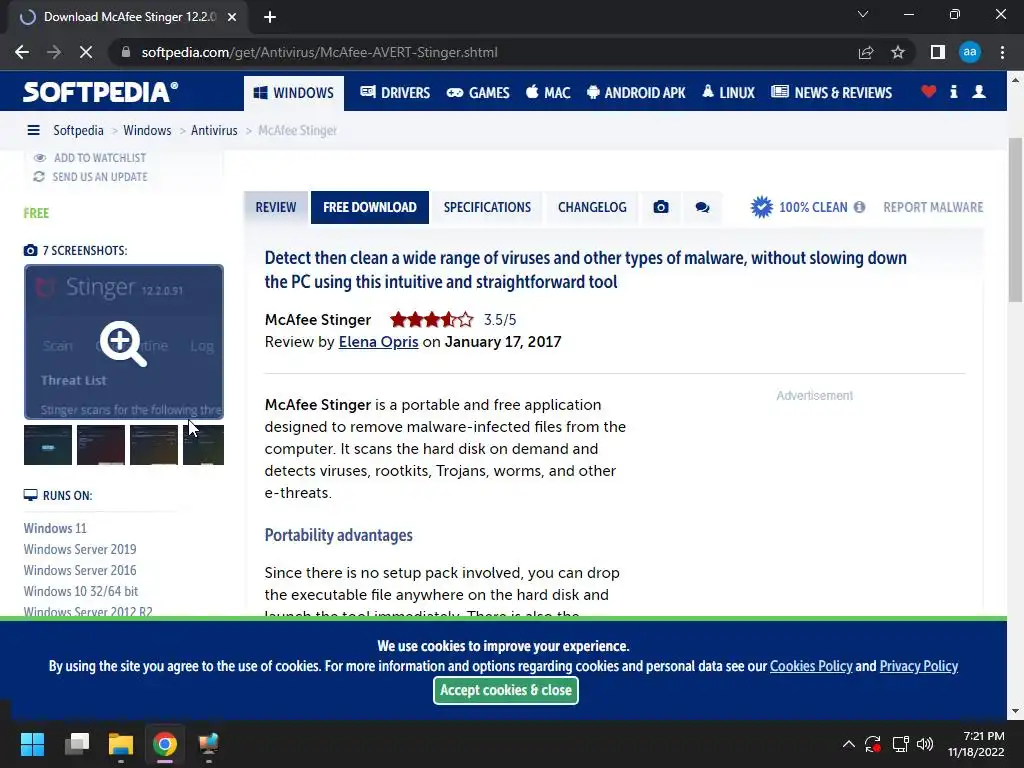Open the Chrome three-dot menu
Viewport: 1024px width, 768px height.
coord(1002,52)
